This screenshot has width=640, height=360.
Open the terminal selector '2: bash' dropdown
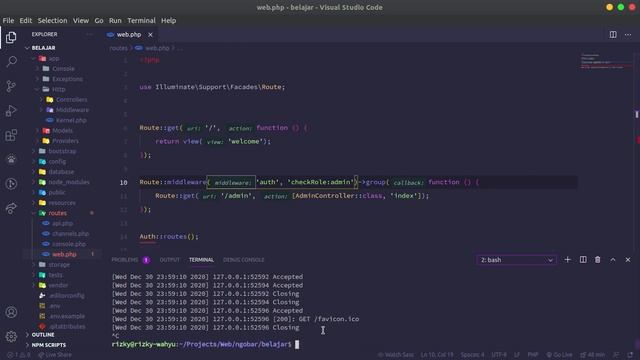pos(516,260)
